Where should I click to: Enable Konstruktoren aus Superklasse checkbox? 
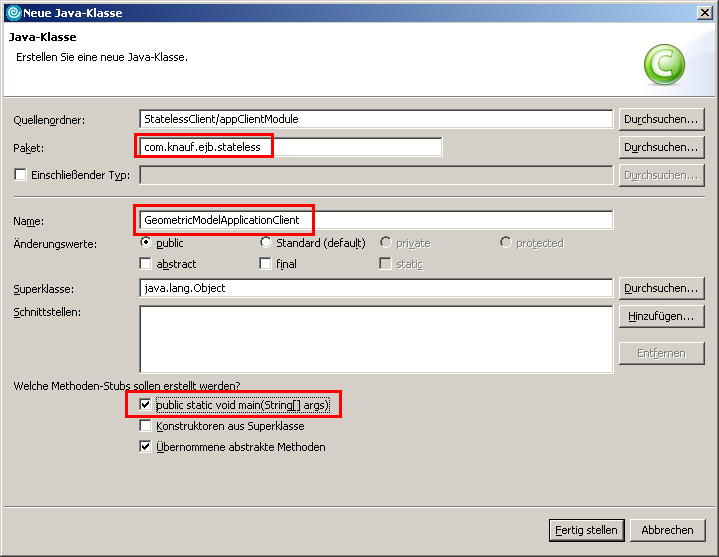(x=146, y=426)
